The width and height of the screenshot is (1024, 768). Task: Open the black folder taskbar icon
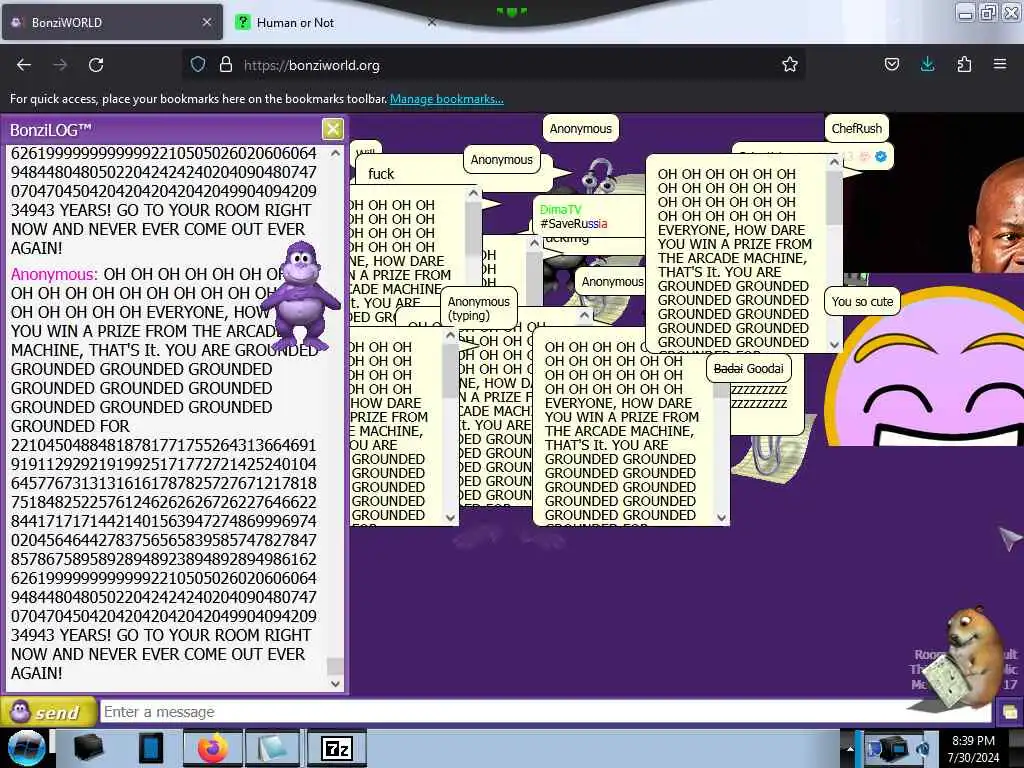pyautogui.click(x=89, y=748)
